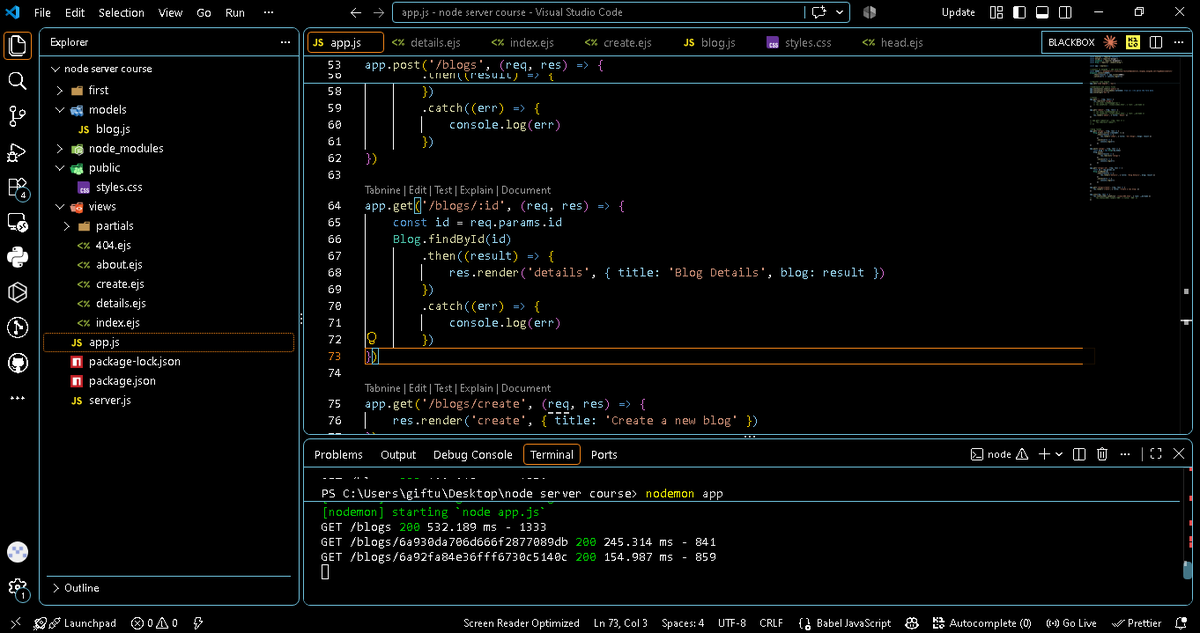Open the Copilot chat icon in title bar
Image resolution: width=1200 pixels, height=633 pixels.
pyautogui.click(x=820, y=12)
